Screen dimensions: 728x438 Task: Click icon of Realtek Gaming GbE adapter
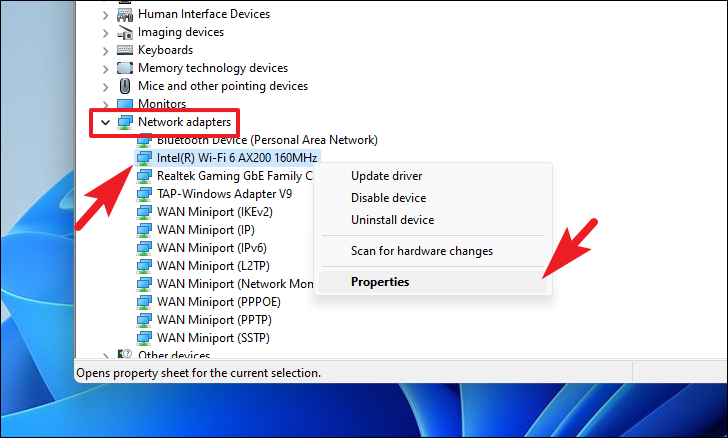pyautogui.click(x=144, y=176)
